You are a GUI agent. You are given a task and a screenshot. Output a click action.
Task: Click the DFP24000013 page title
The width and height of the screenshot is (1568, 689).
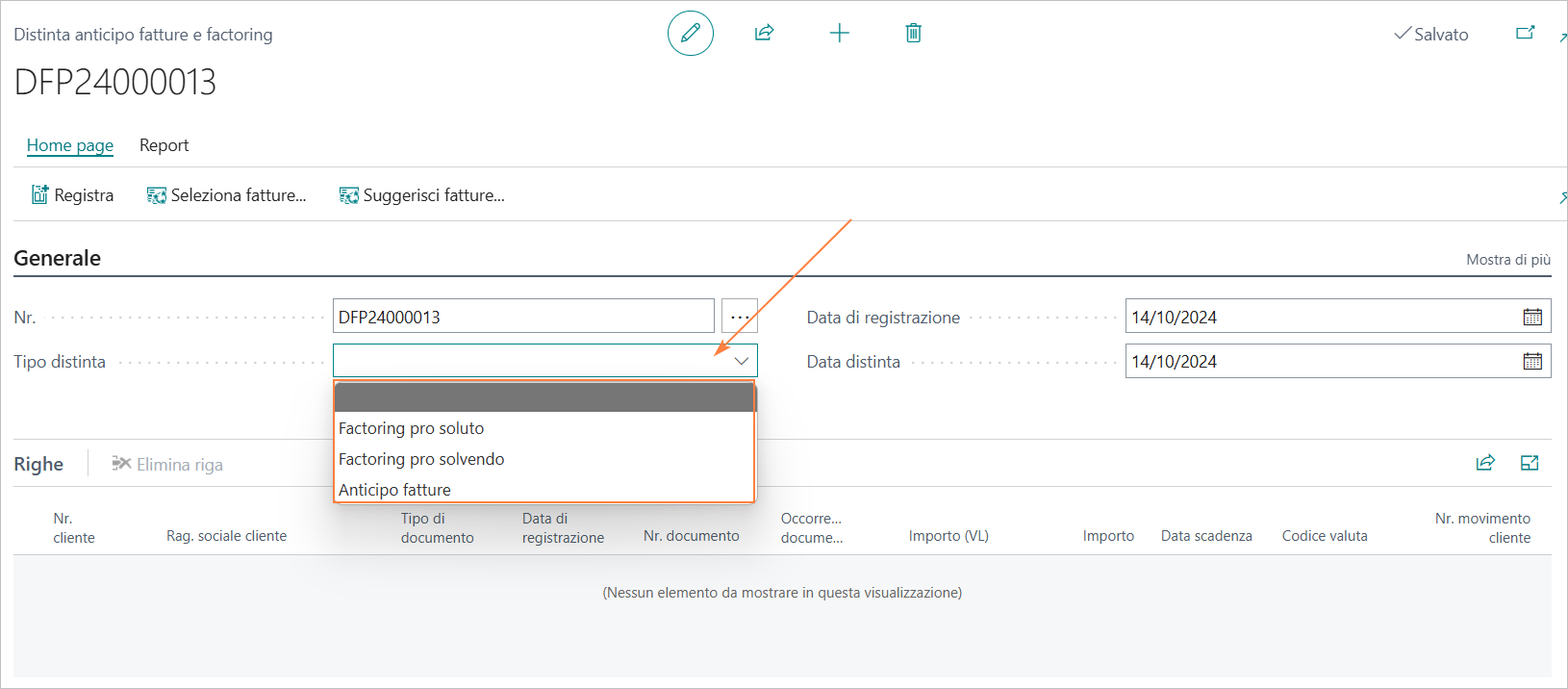click(x=114, y=82)
